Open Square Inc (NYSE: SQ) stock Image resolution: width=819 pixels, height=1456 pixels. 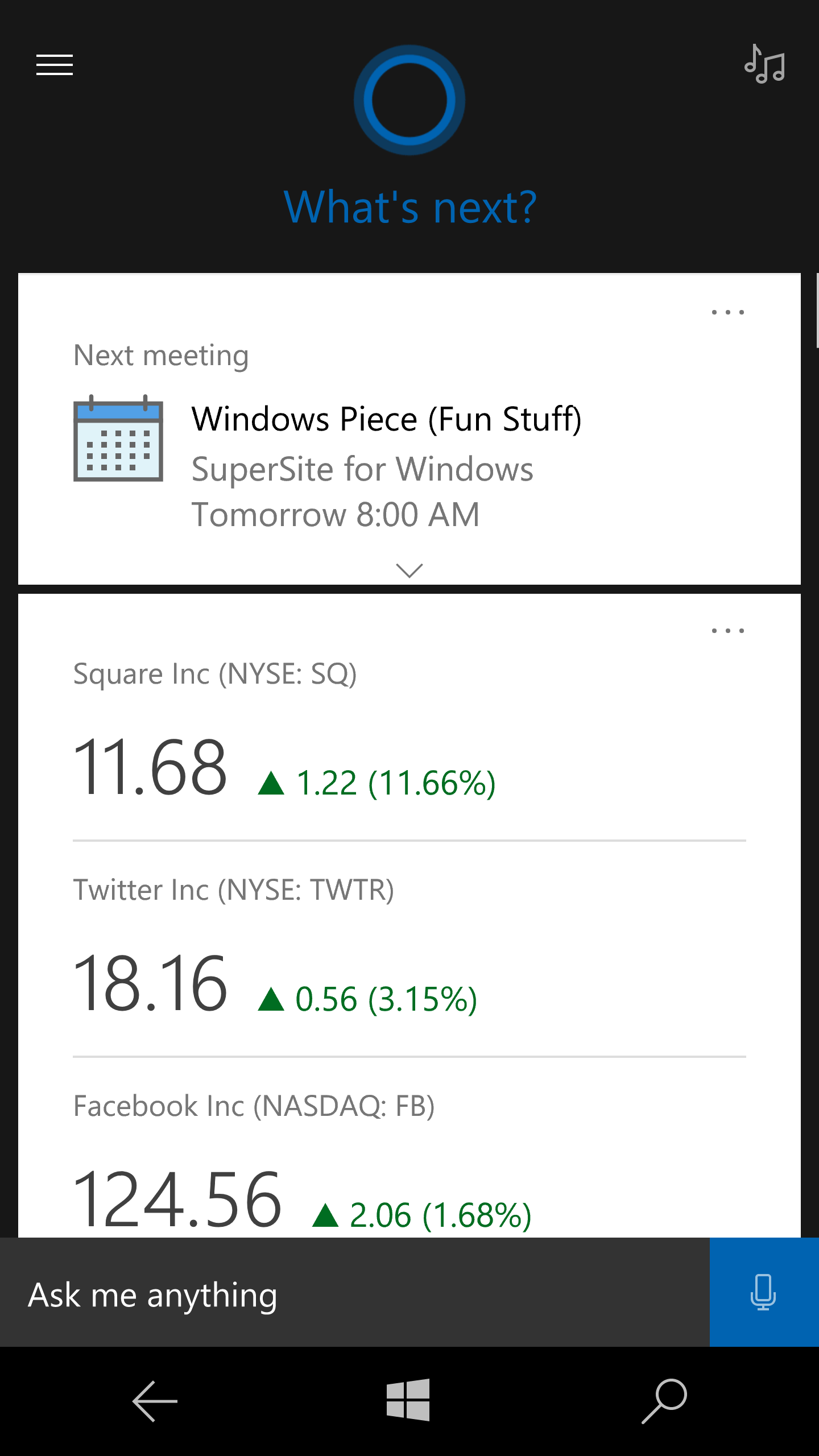215,674
